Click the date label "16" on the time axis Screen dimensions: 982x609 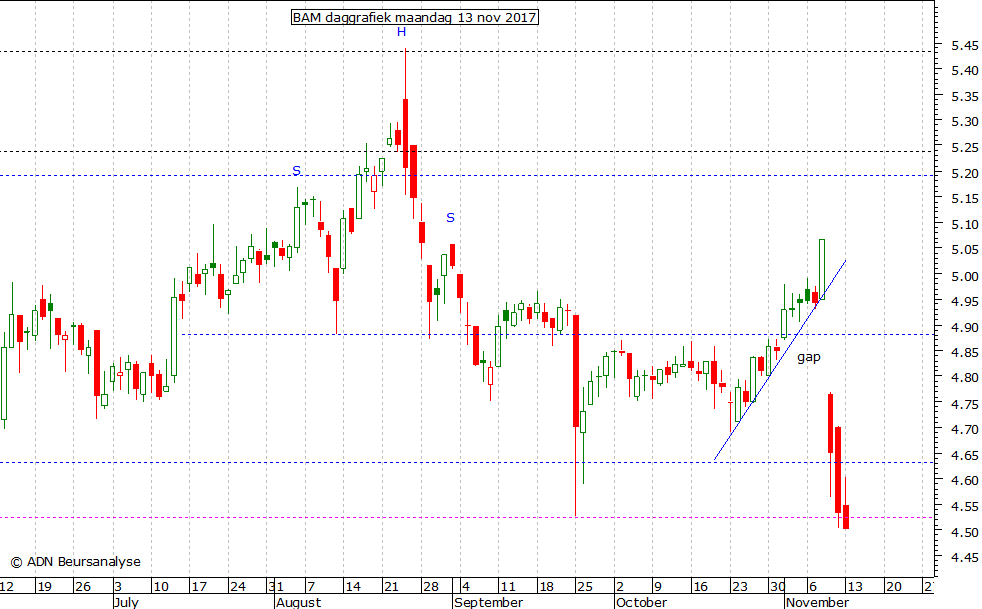click(701, 587)
